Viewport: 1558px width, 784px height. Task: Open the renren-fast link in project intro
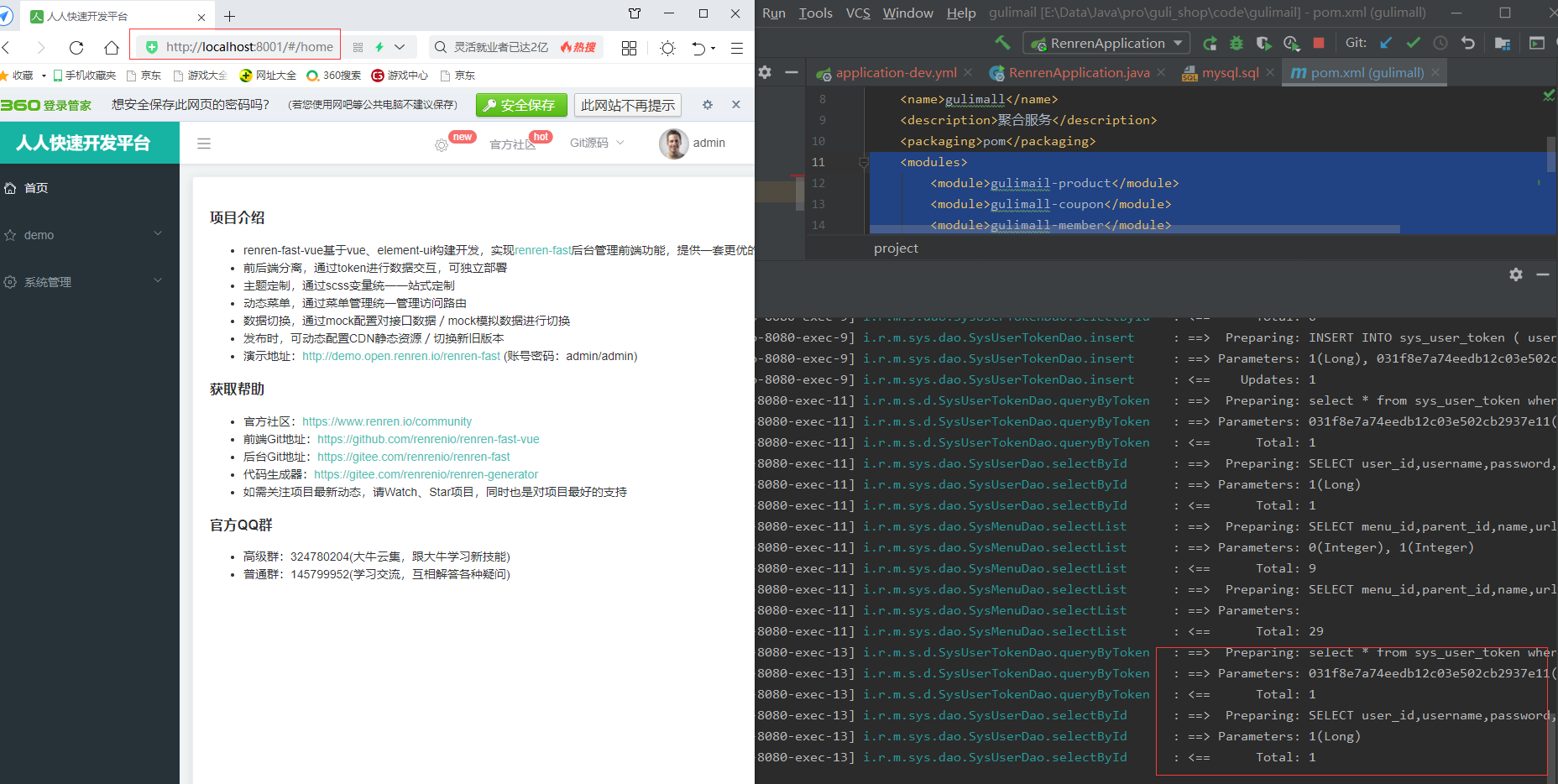click(x=543, y=250)
